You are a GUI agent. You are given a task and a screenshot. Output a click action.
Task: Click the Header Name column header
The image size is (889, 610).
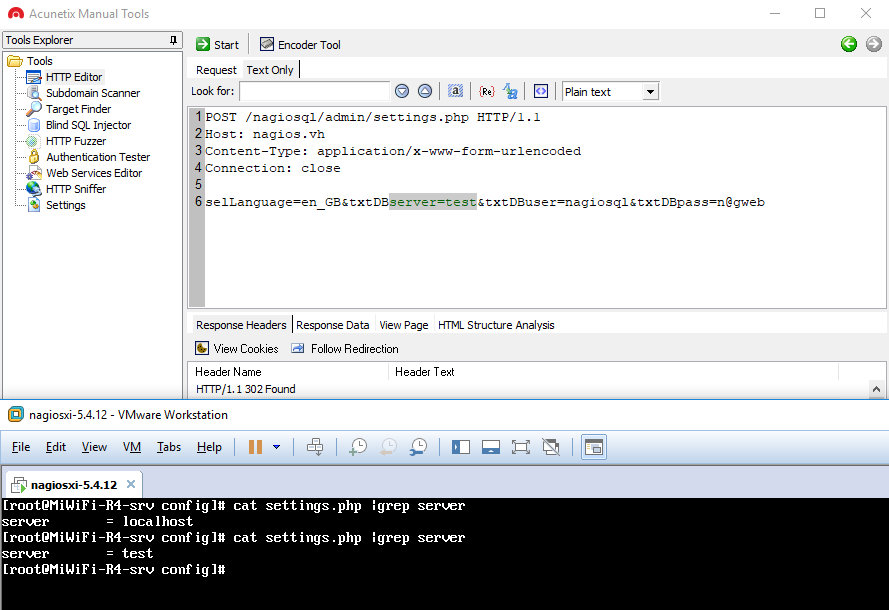[289, 372]
